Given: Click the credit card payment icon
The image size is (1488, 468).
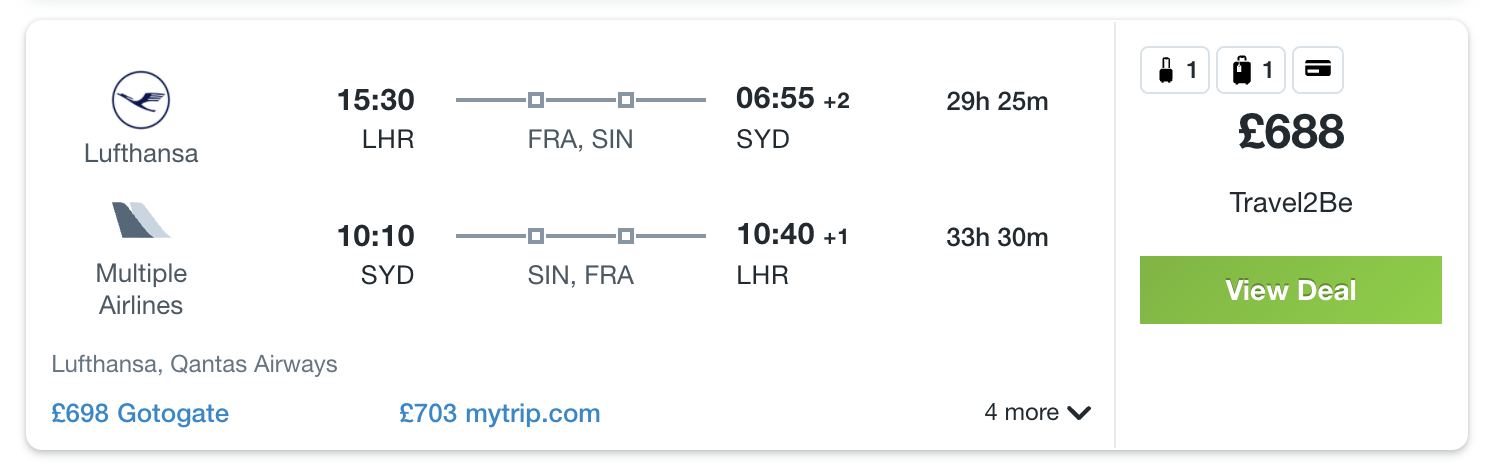Looking at the screenshot, I should (x=1317, y=71).
